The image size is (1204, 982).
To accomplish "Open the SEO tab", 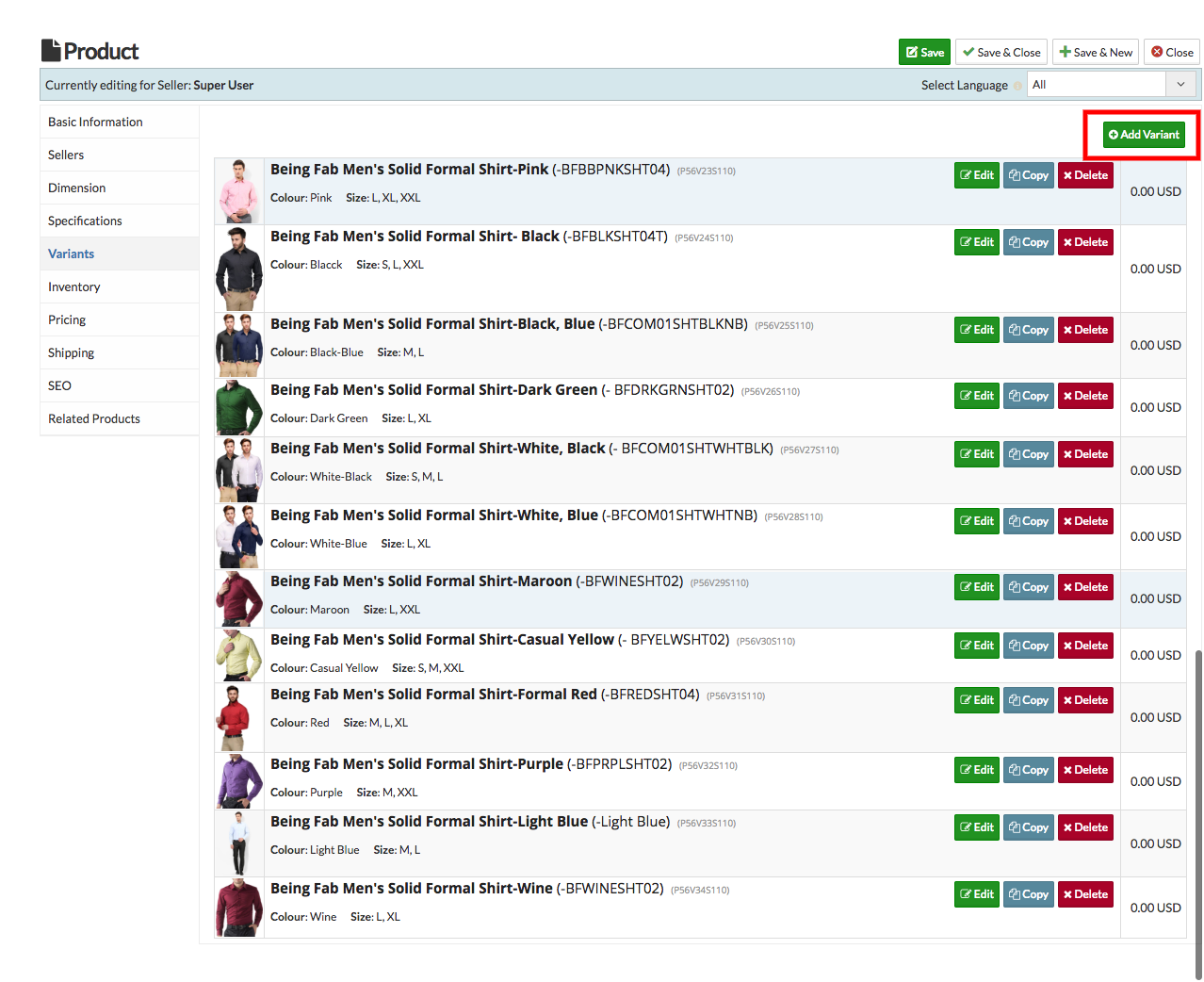I will (120, 385).
